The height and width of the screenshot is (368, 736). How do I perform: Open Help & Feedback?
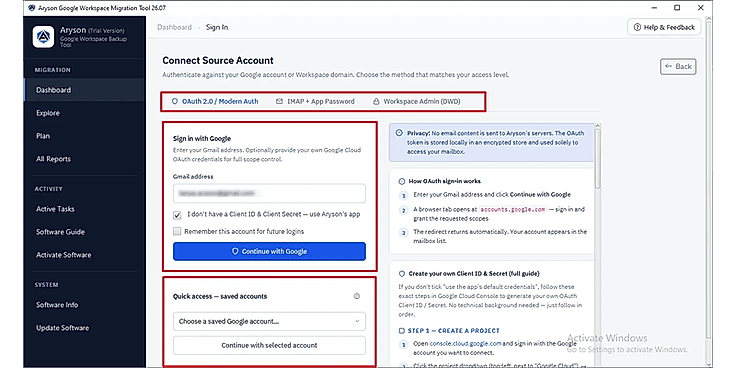tap(664, 27)
